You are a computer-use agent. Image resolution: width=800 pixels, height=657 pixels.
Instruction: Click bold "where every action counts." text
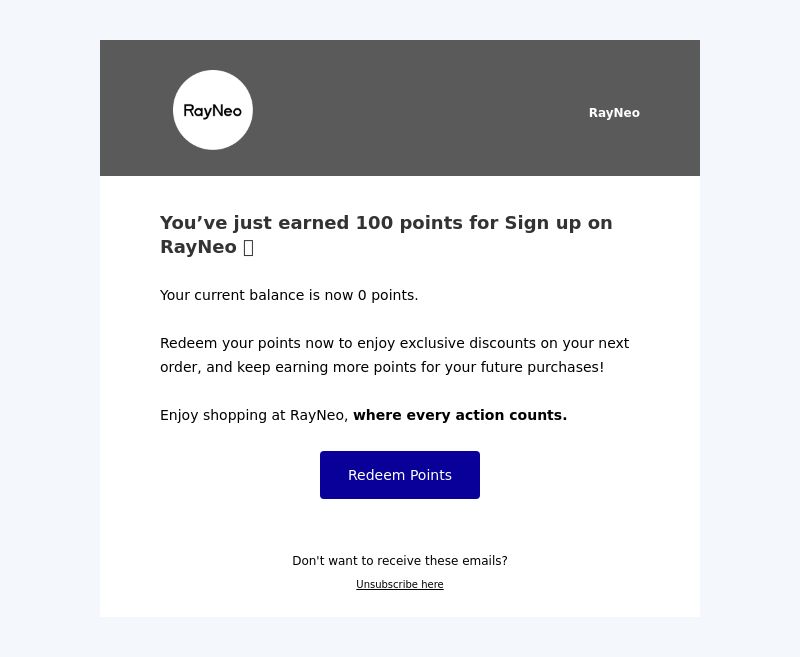tap(460, 415)
